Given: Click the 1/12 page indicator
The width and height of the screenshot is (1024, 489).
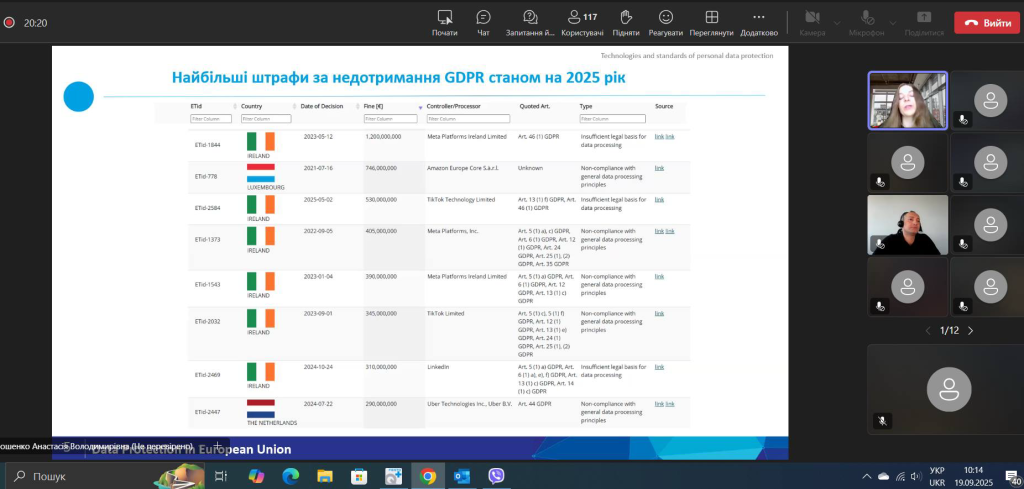Looking at the screenshot, I should click(x=949, y=331).
